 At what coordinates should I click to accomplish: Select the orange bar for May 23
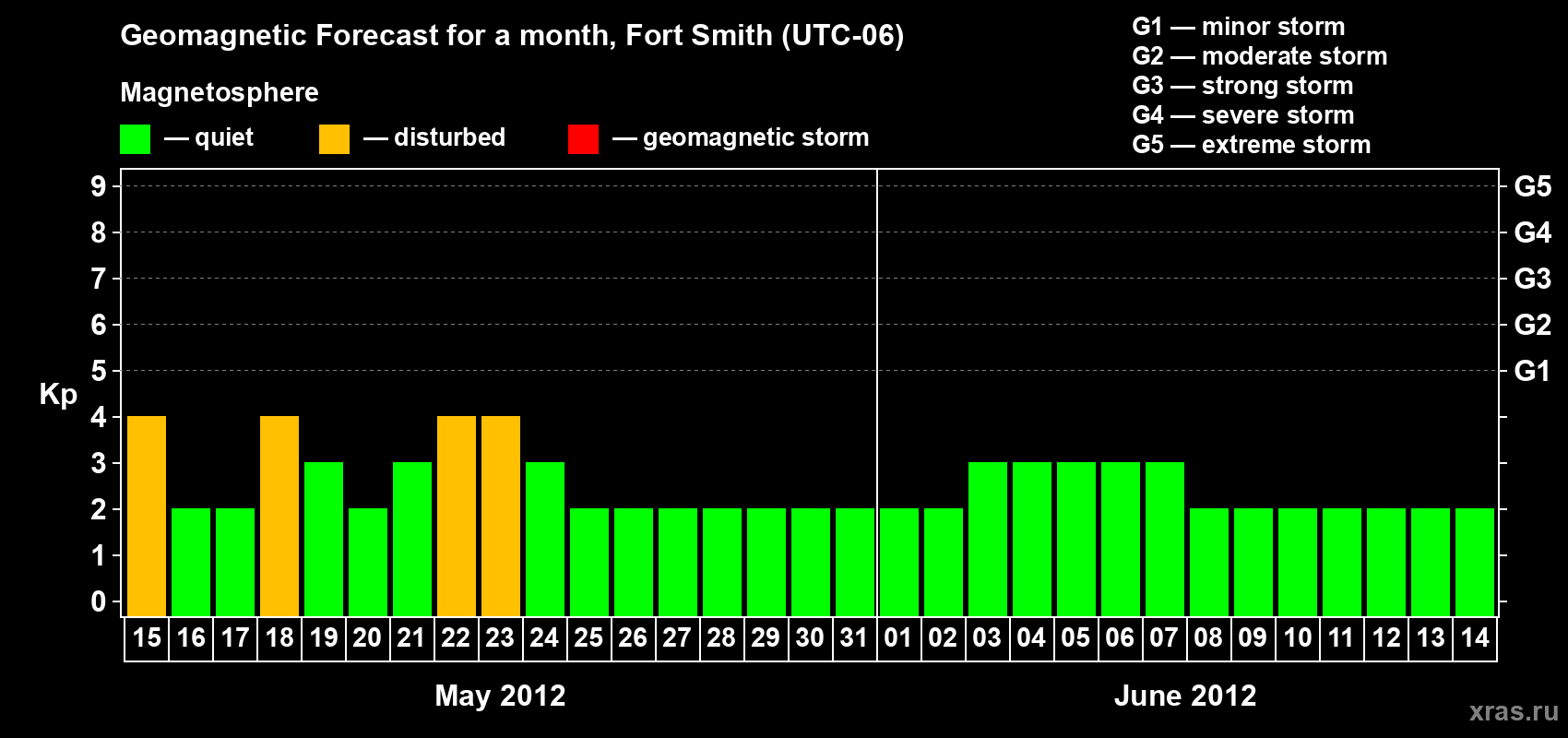501,517
